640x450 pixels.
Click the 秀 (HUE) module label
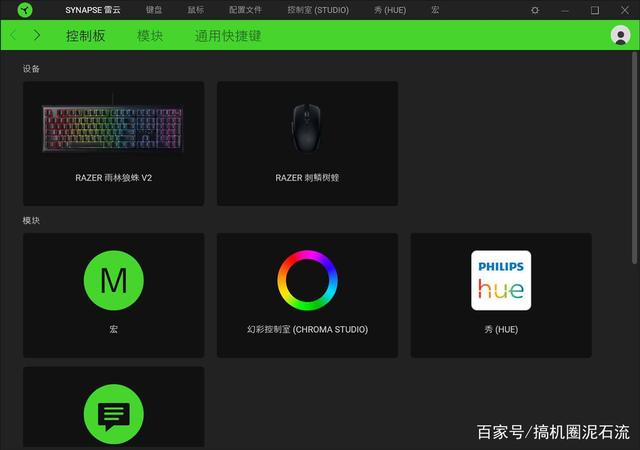click(501, 329)
